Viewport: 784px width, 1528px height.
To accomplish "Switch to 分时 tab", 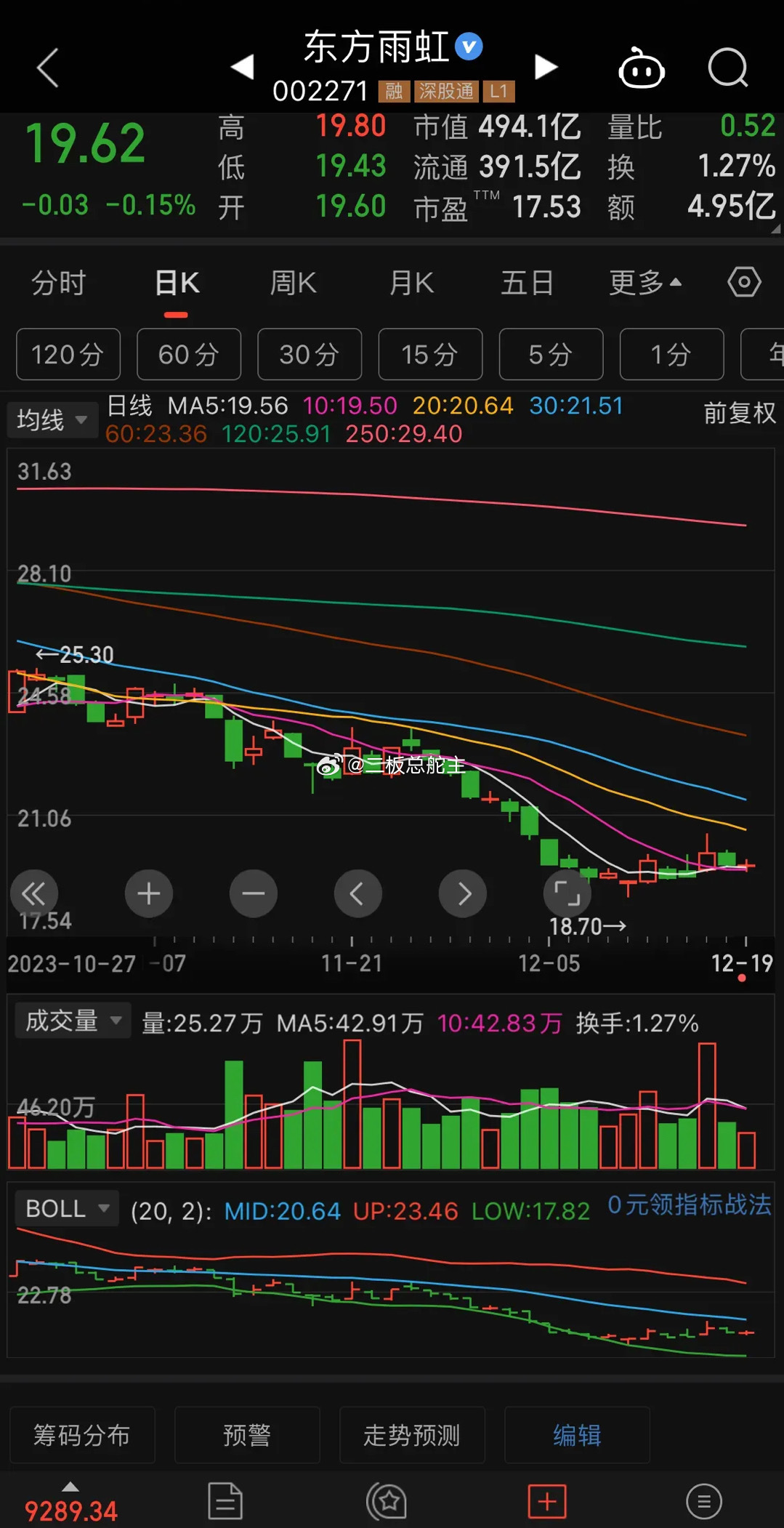I will (59, 283).
